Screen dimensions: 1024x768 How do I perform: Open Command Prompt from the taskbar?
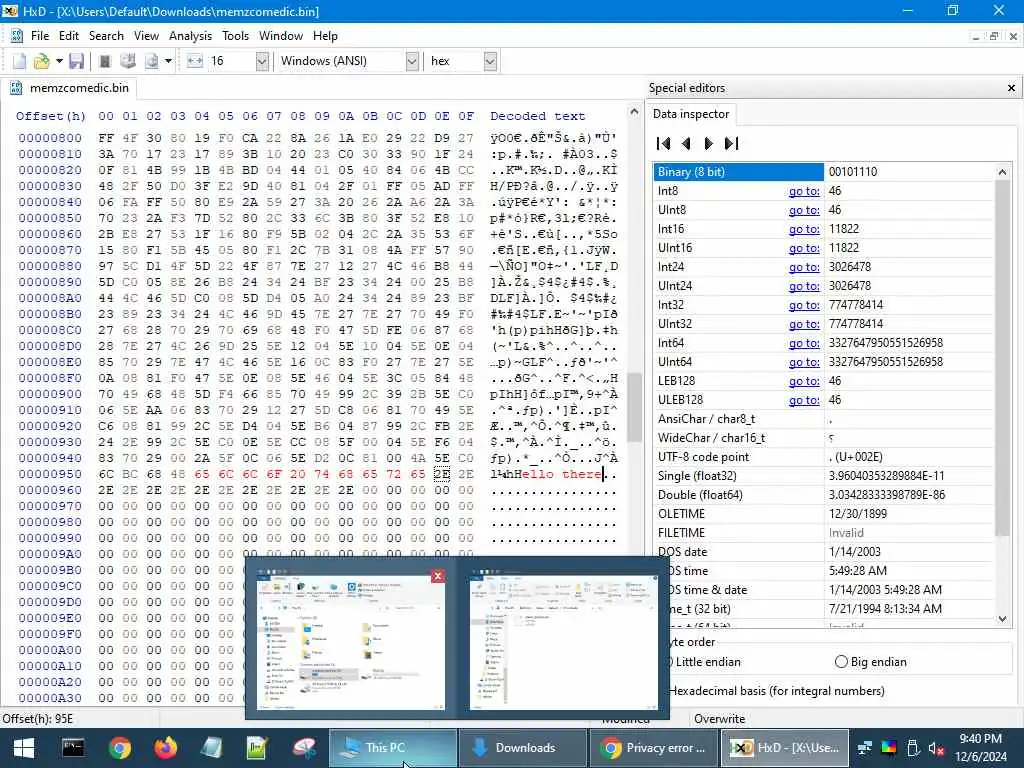pos(72,748)
